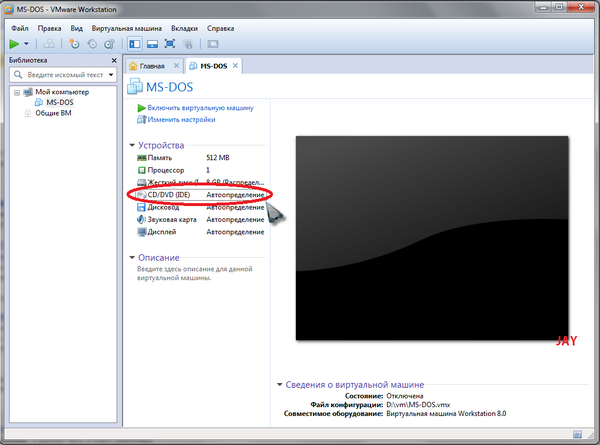Close the Главная tab
Screen dimensions: 600x445
pos(176,66)
